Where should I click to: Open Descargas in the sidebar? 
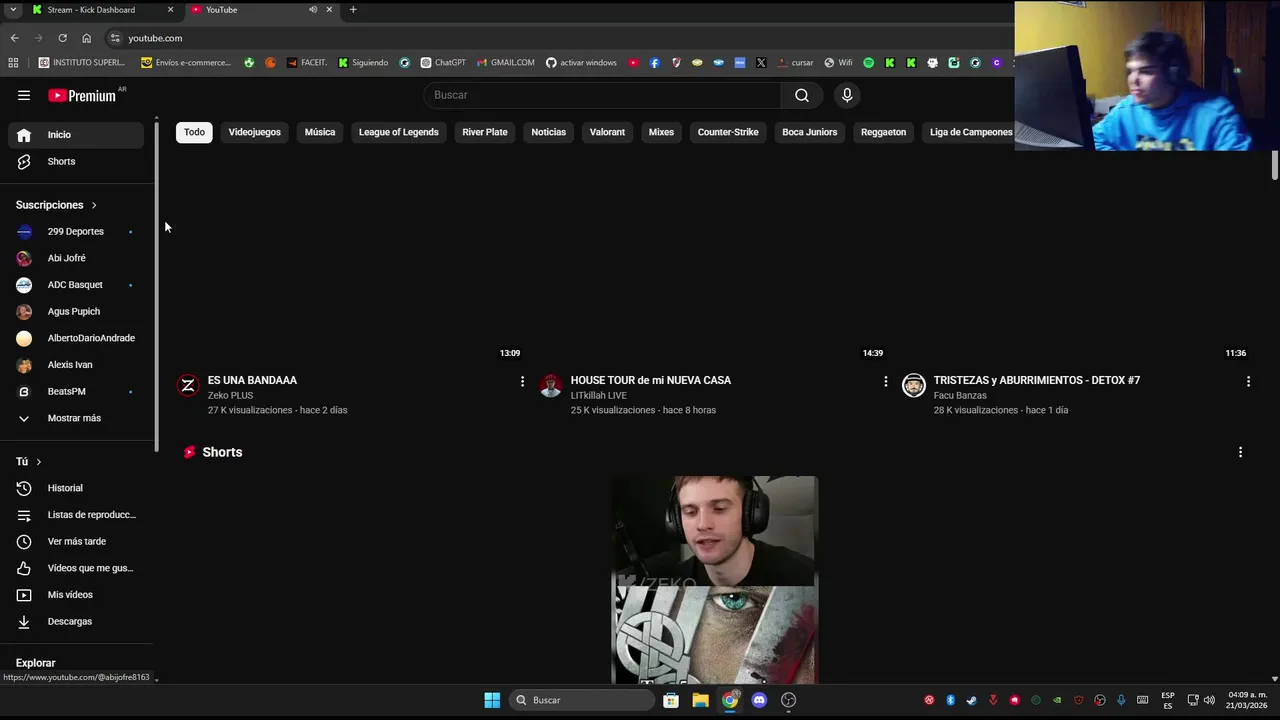76,621
